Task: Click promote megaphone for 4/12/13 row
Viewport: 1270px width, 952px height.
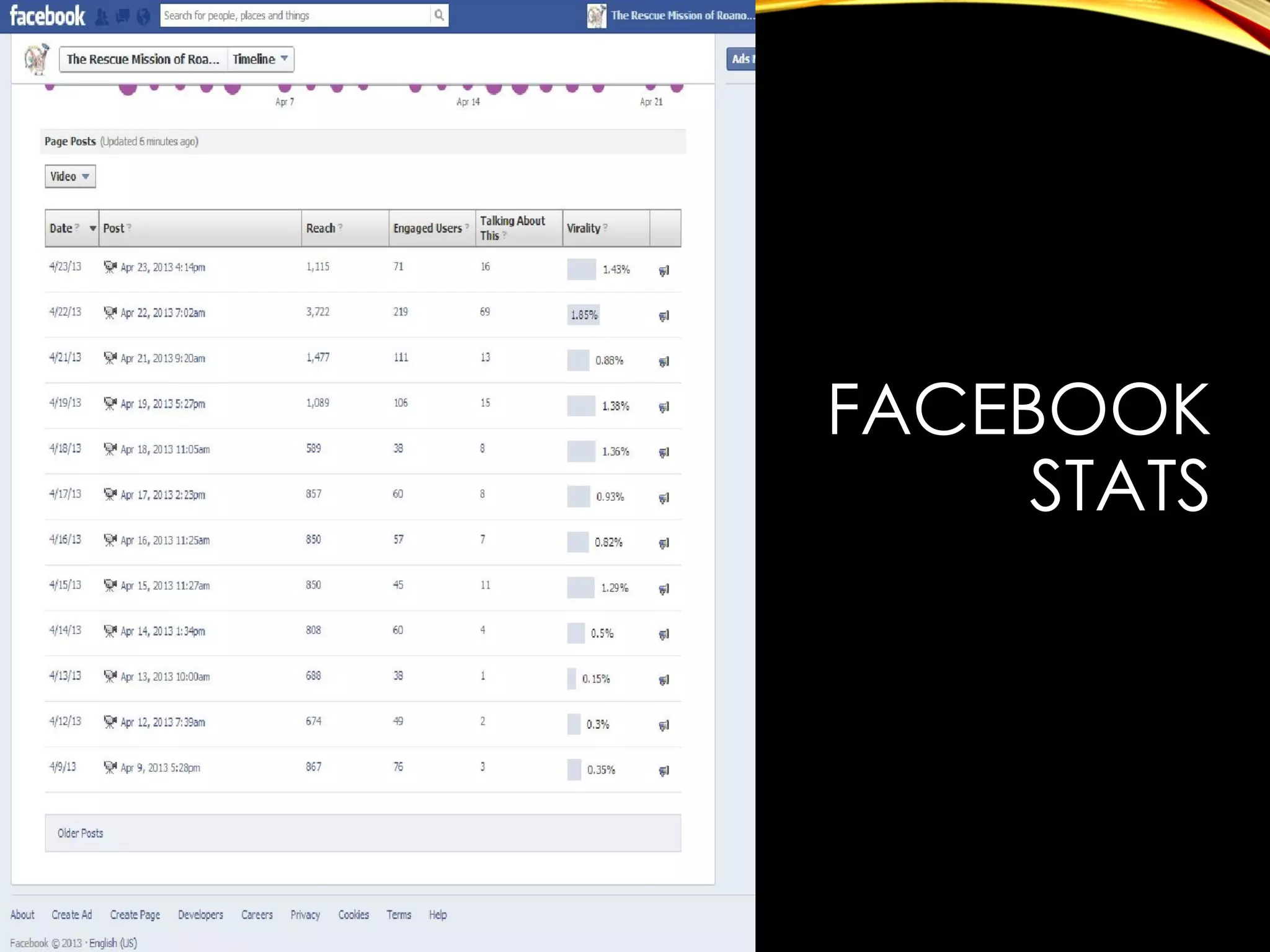Action: [664, 726]
